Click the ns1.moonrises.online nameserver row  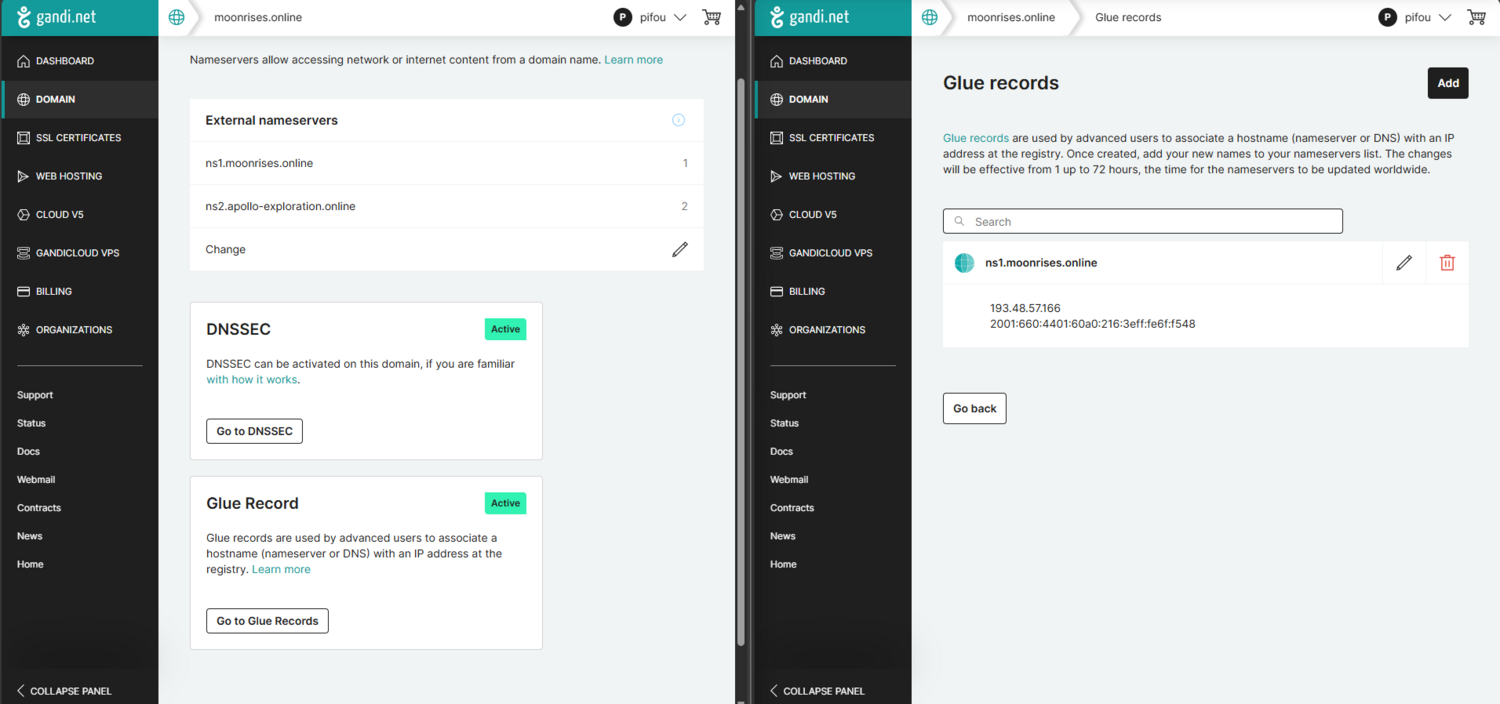point(447,163)
